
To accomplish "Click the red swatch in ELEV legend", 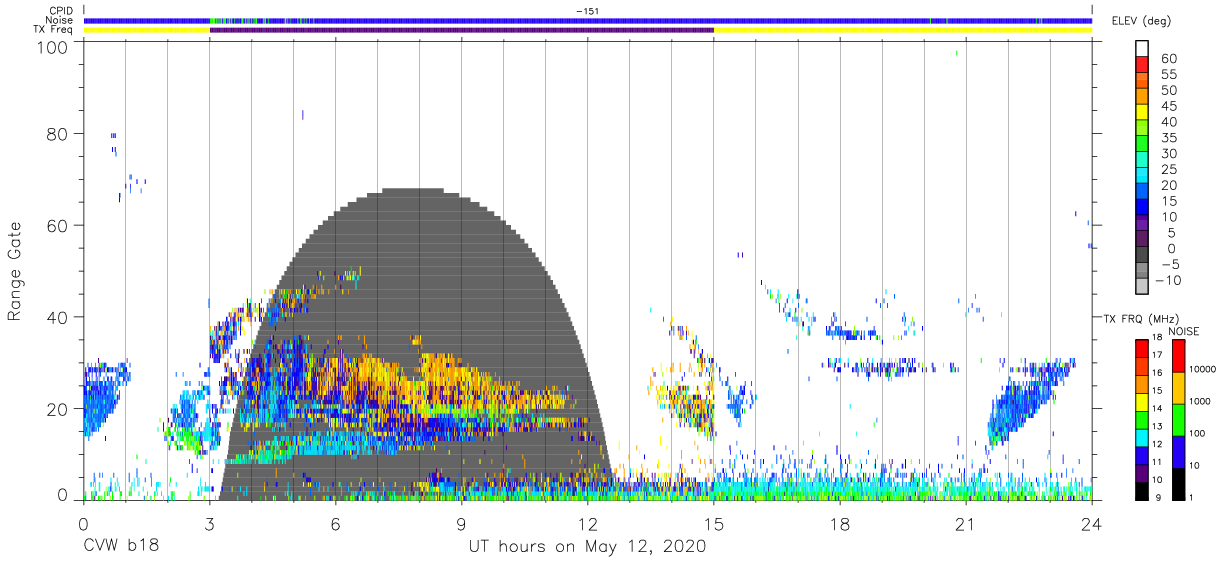I will pos(1144,67).
